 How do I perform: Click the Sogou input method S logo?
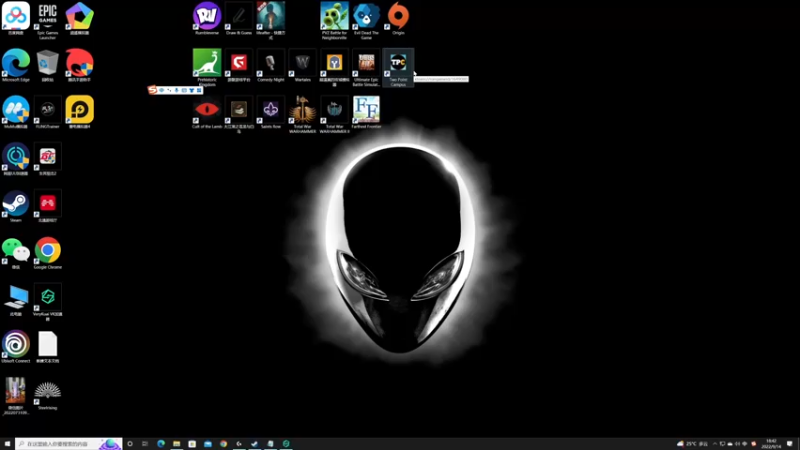tap(152, 90)
